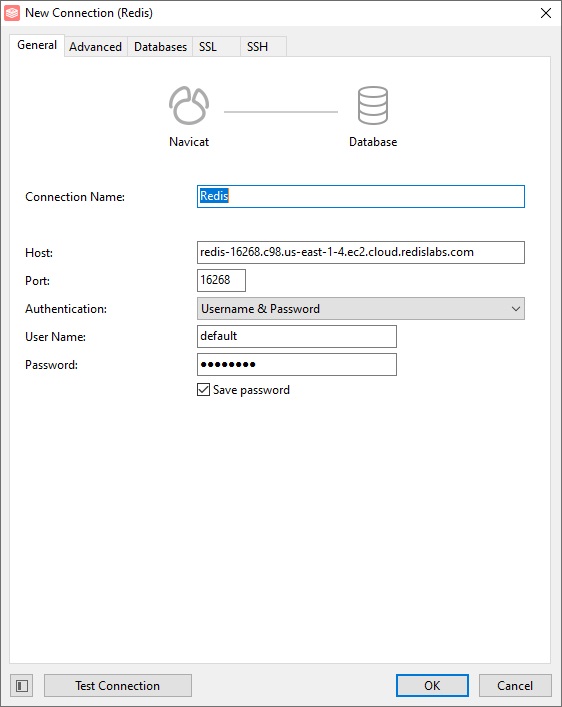Click the 'Connection Name:' label

point(75,197)
